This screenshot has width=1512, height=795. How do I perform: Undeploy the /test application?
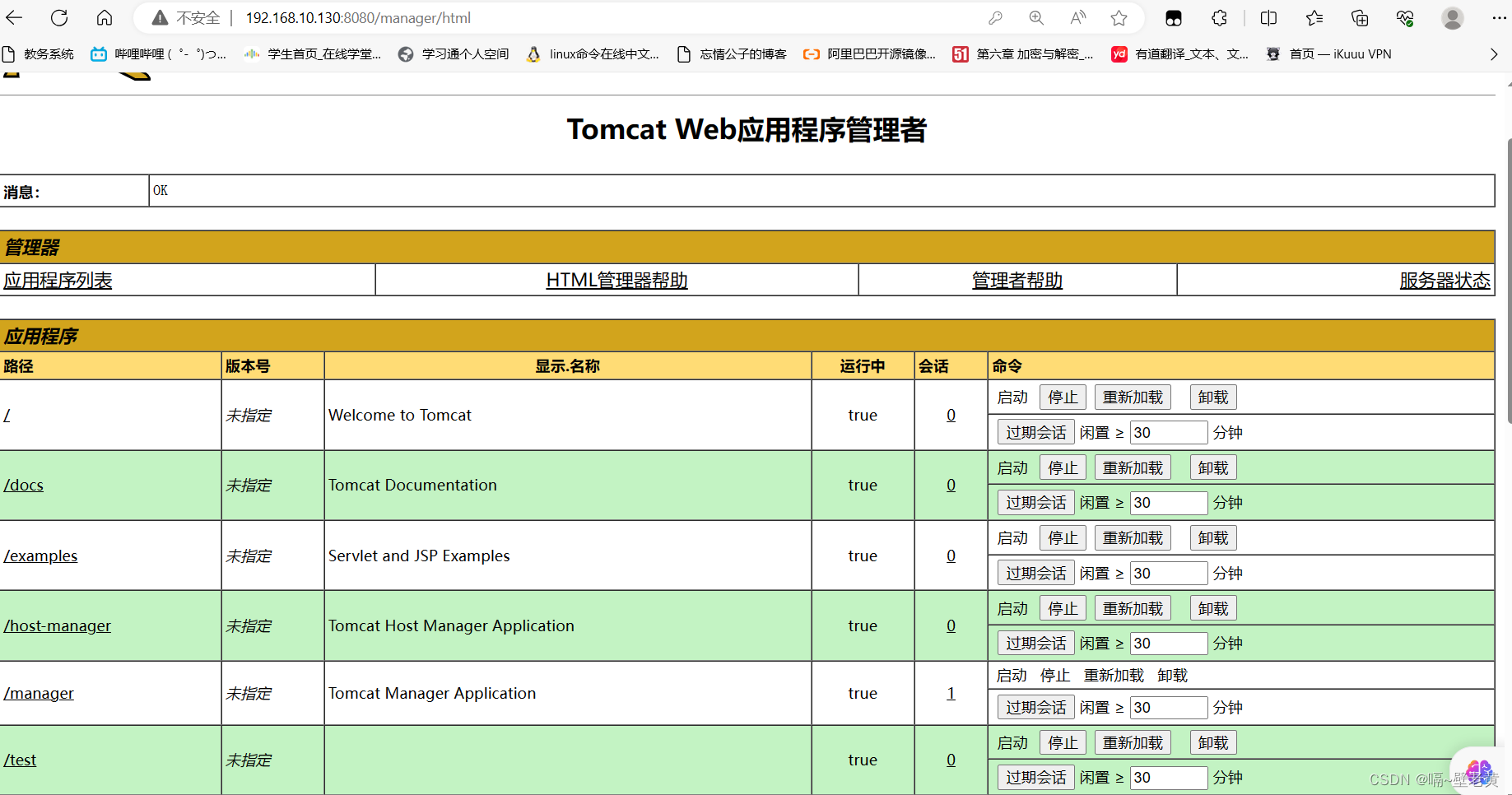1213,743
